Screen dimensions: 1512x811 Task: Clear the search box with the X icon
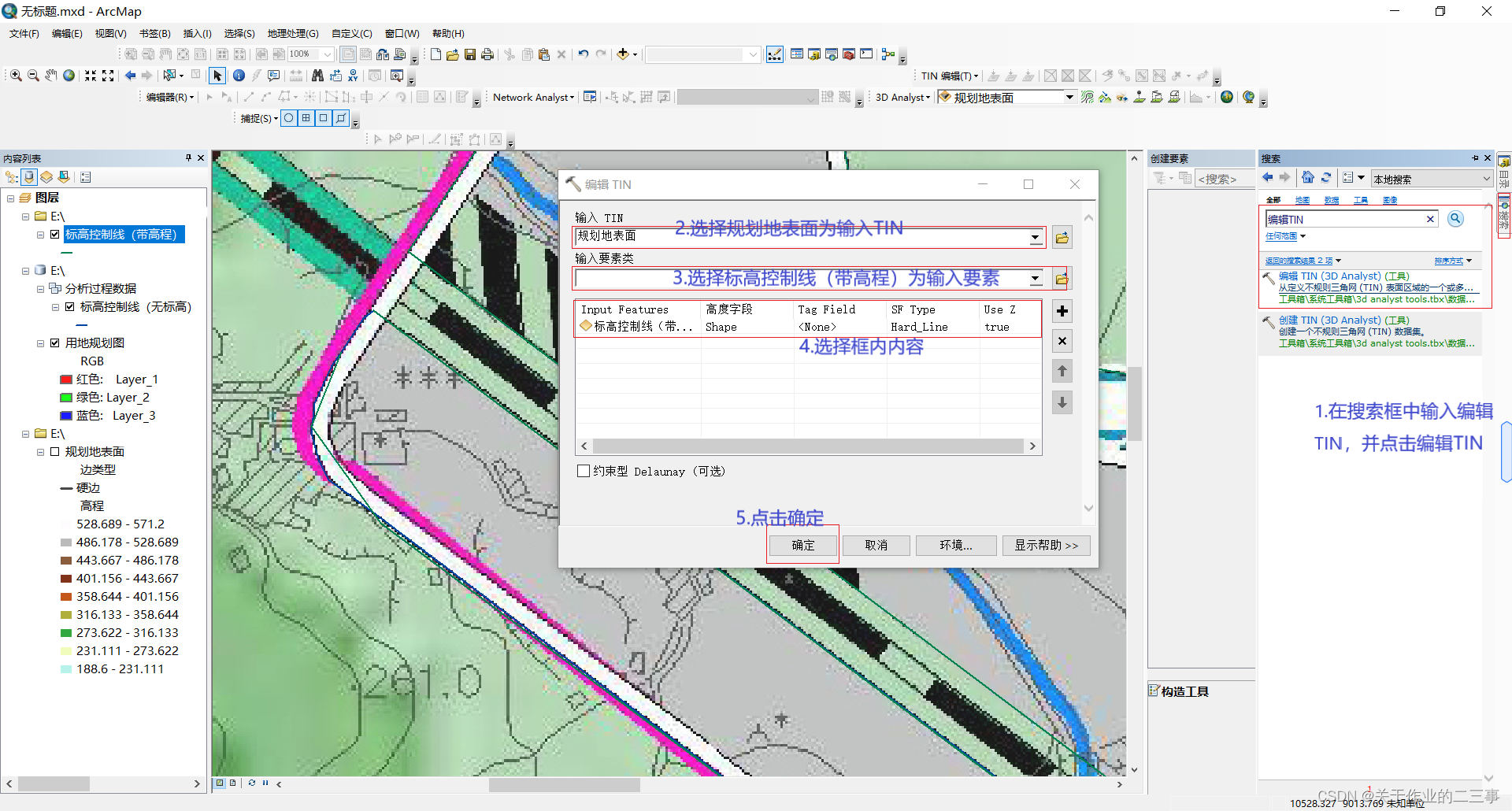pos(1430,218)
